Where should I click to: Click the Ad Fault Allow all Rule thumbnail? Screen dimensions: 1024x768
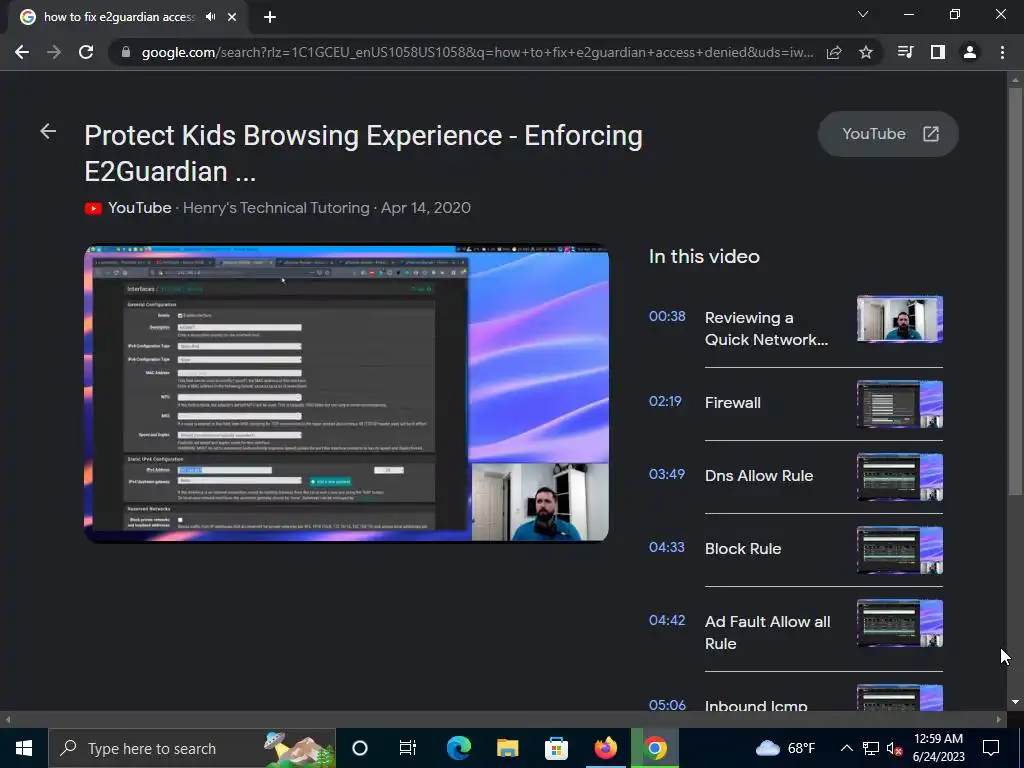click(x=900, y=624)
